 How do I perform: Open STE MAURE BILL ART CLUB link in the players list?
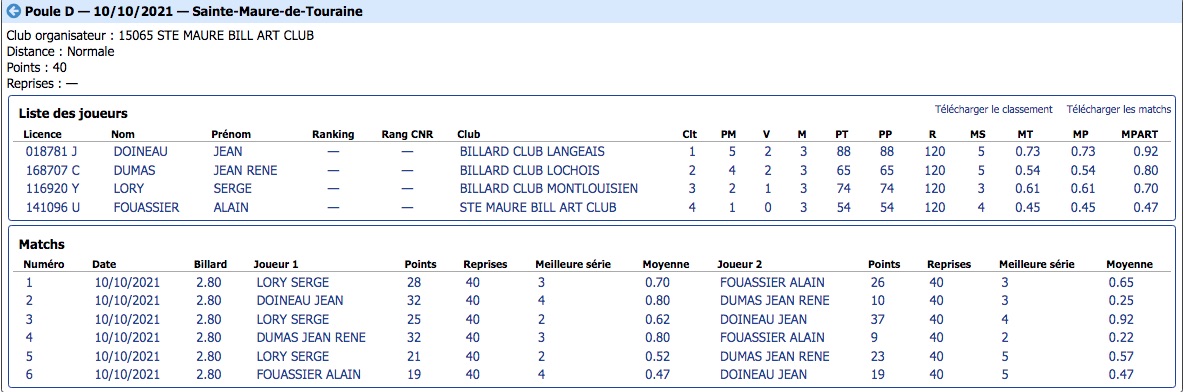click(x=538, y=207)
